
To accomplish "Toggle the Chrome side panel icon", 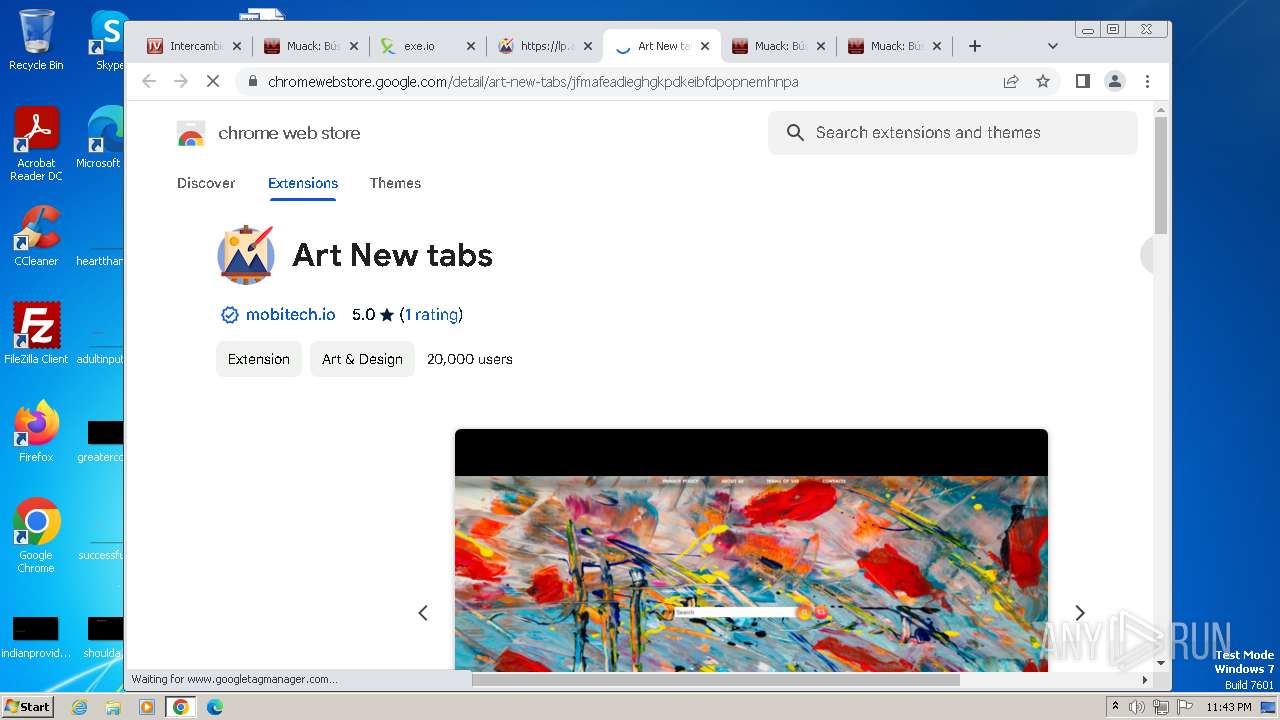I will [x=1083, y=81].
